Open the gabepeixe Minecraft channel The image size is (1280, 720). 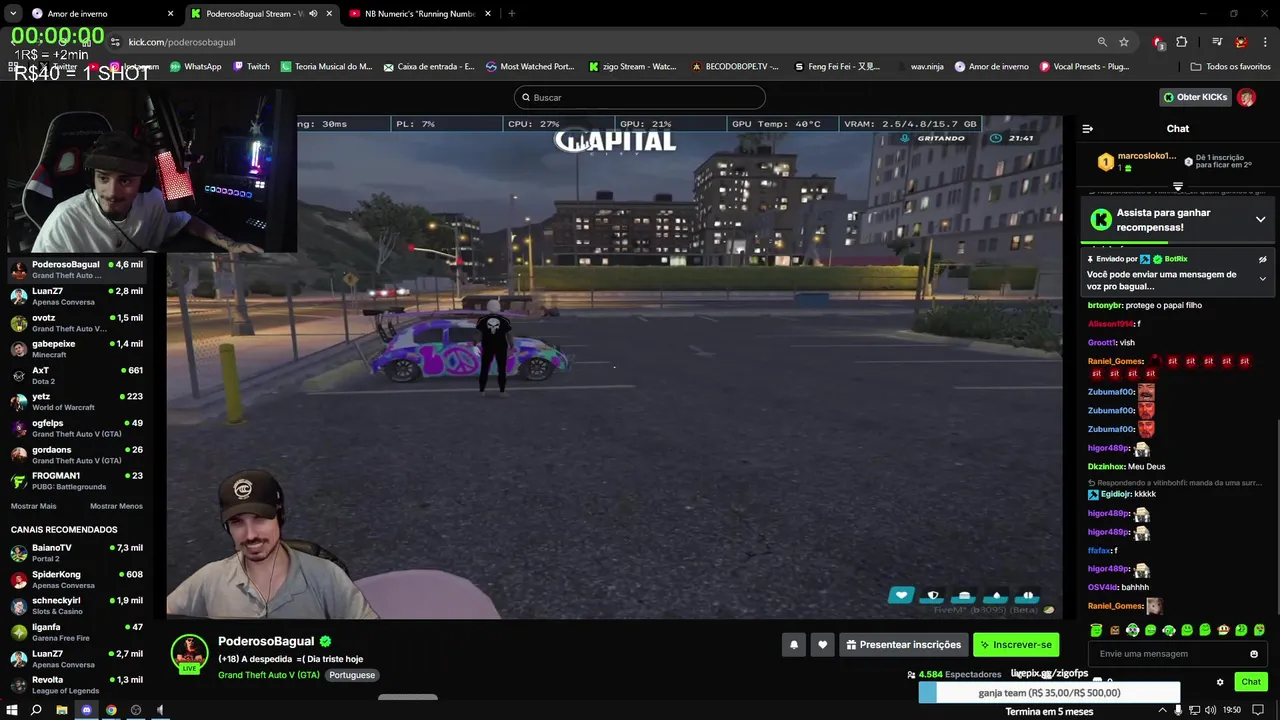coord(76,349)
